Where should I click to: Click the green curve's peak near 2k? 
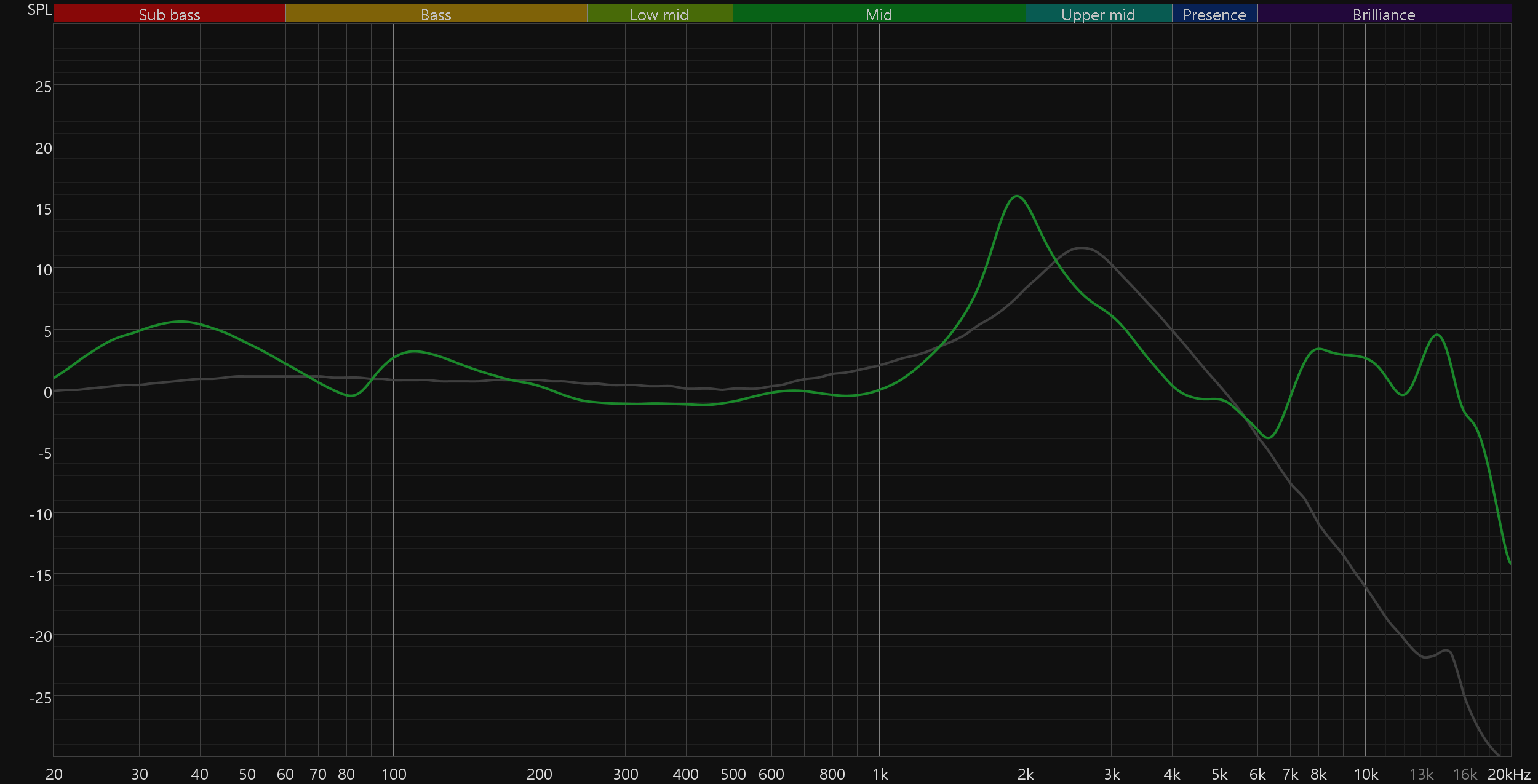pyautogui.click(x=1017, y=196)
